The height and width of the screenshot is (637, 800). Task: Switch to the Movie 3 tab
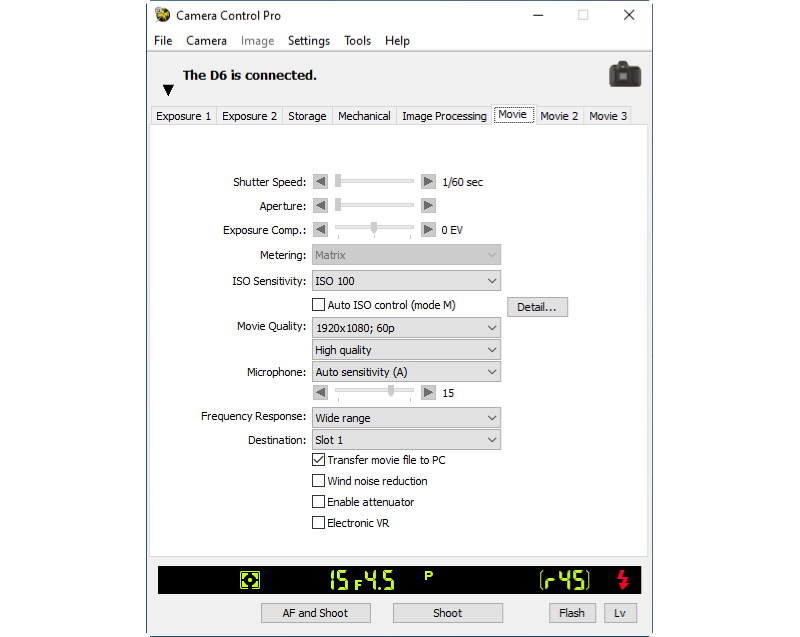[608, 116]
